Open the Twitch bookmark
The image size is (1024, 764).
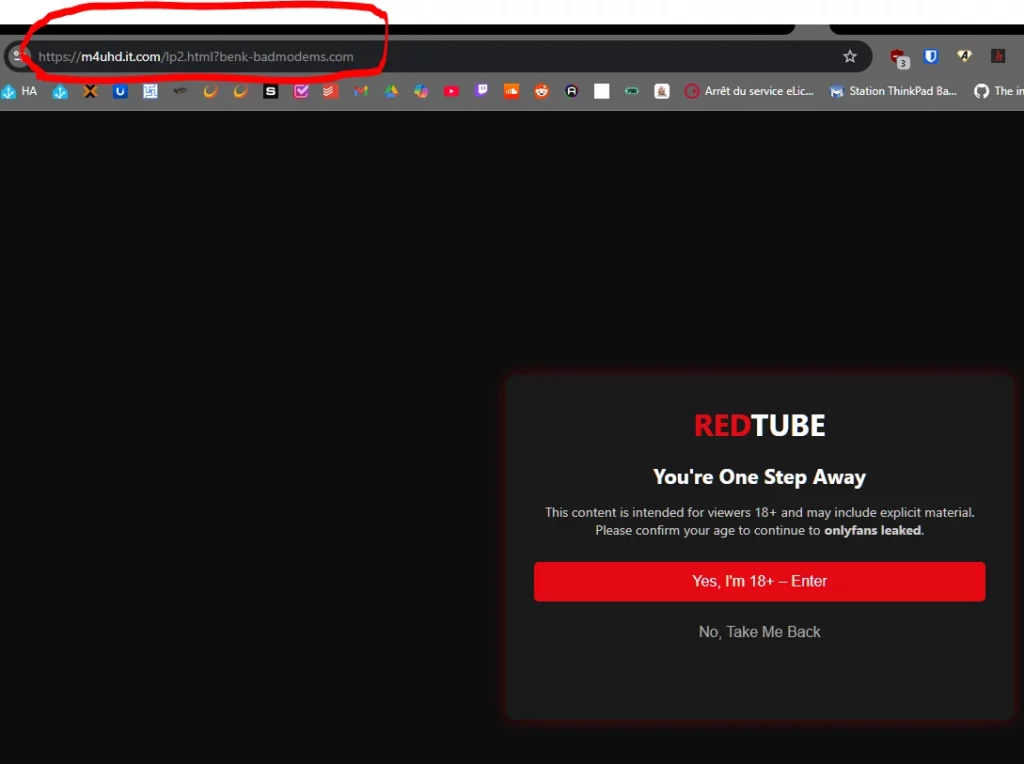tap(481, 91)
